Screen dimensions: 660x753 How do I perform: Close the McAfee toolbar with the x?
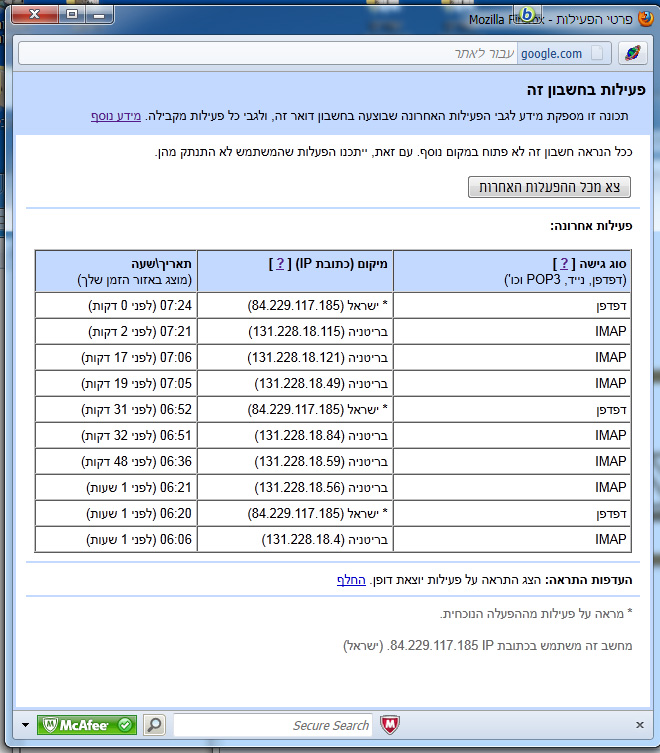639,725
